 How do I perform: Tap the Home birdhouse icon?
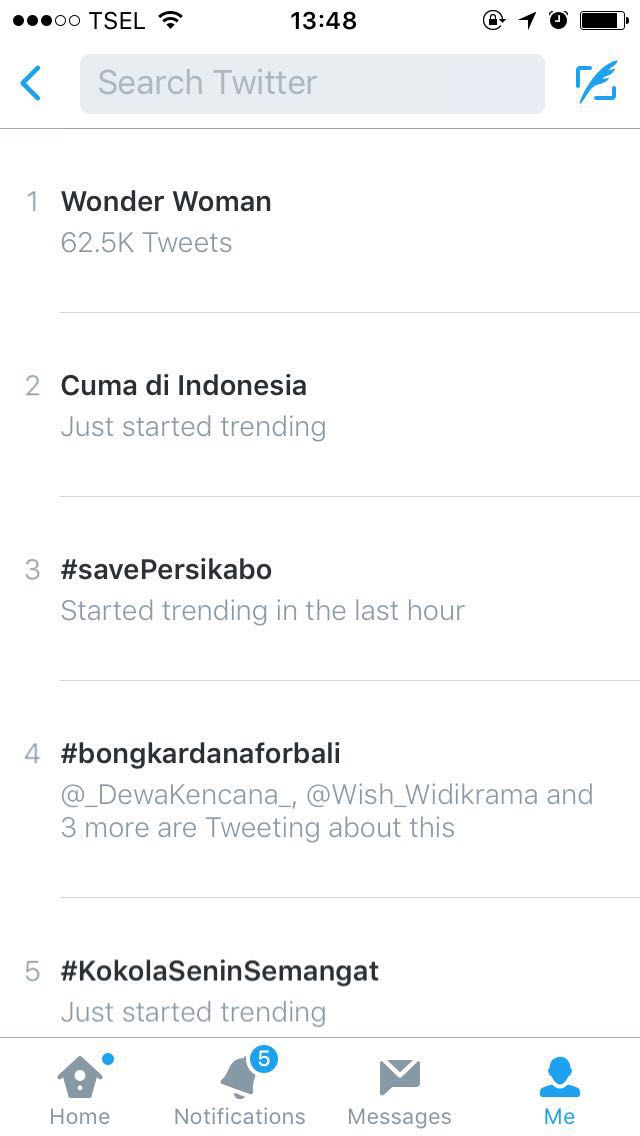(x=78, y=1078)
